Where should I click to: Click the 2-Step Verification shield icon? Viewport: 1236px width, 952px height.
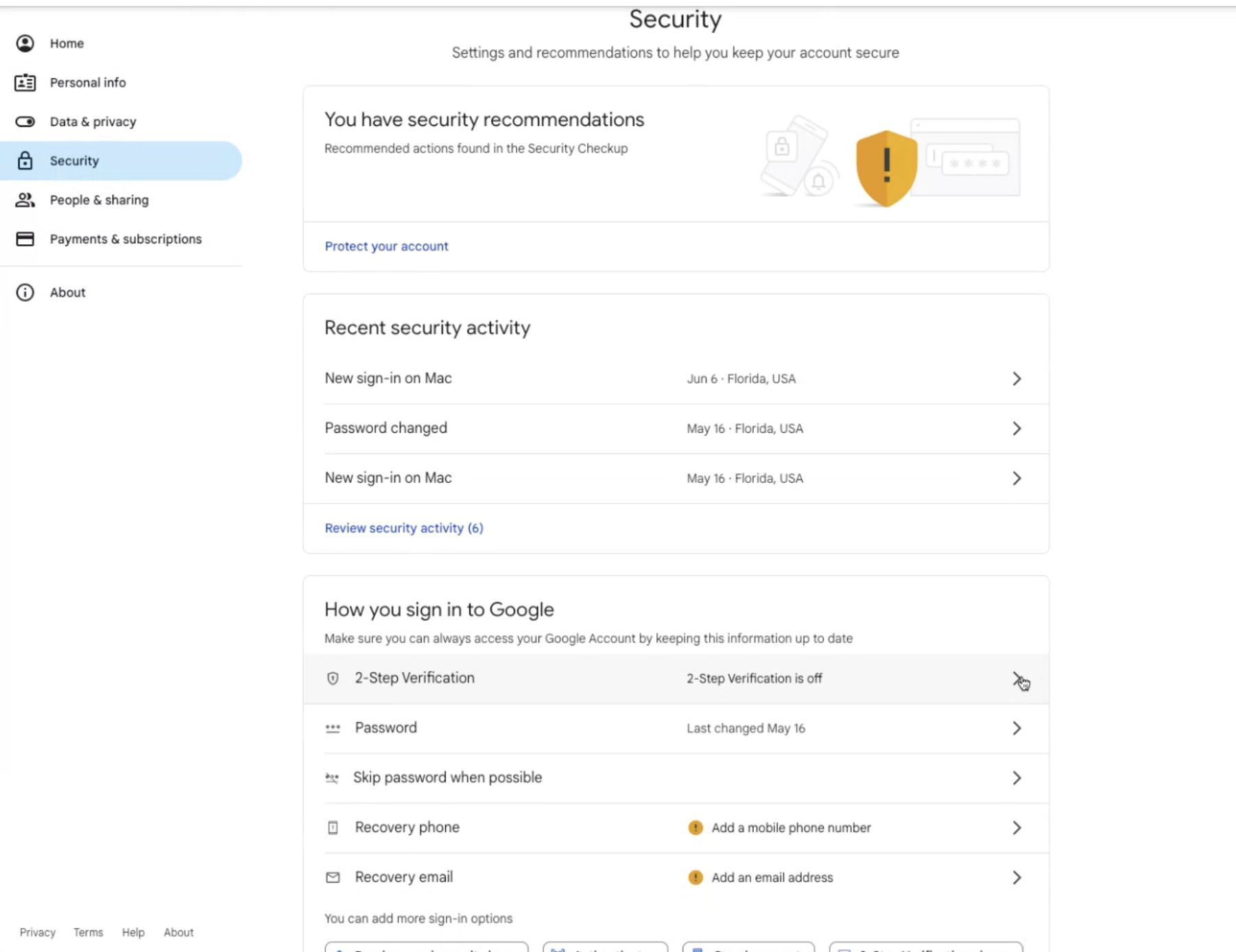tap(333, 678)
